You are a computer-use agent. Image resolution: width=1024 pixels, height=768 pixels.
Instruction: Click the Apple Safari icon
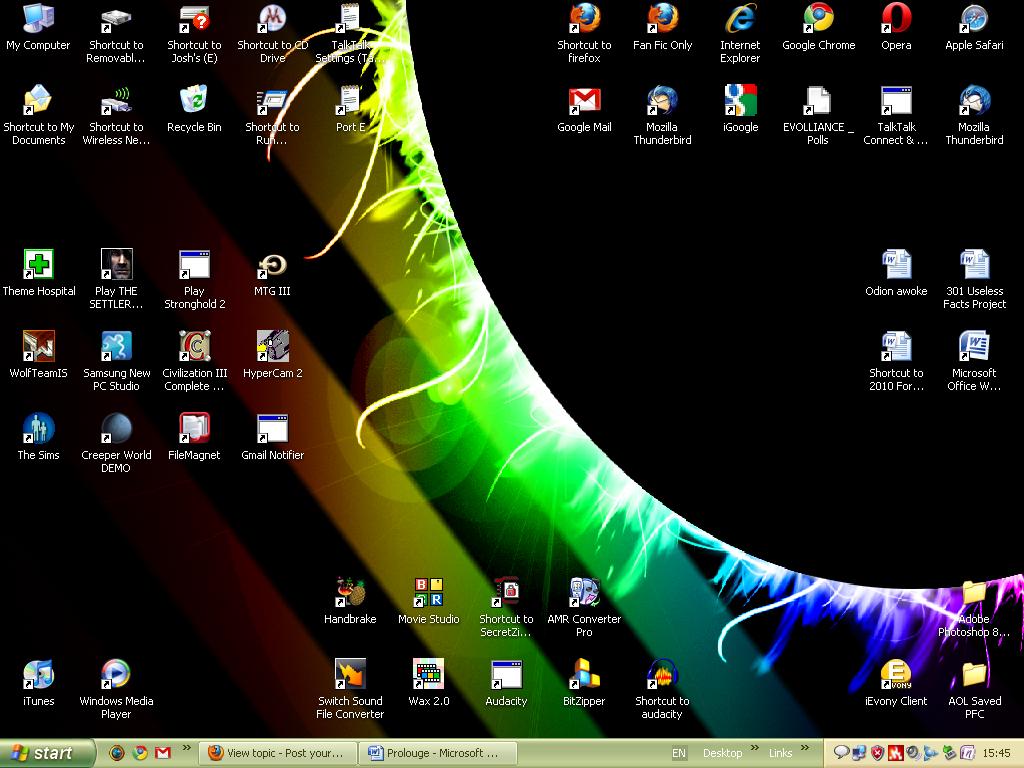coord(974,19)
